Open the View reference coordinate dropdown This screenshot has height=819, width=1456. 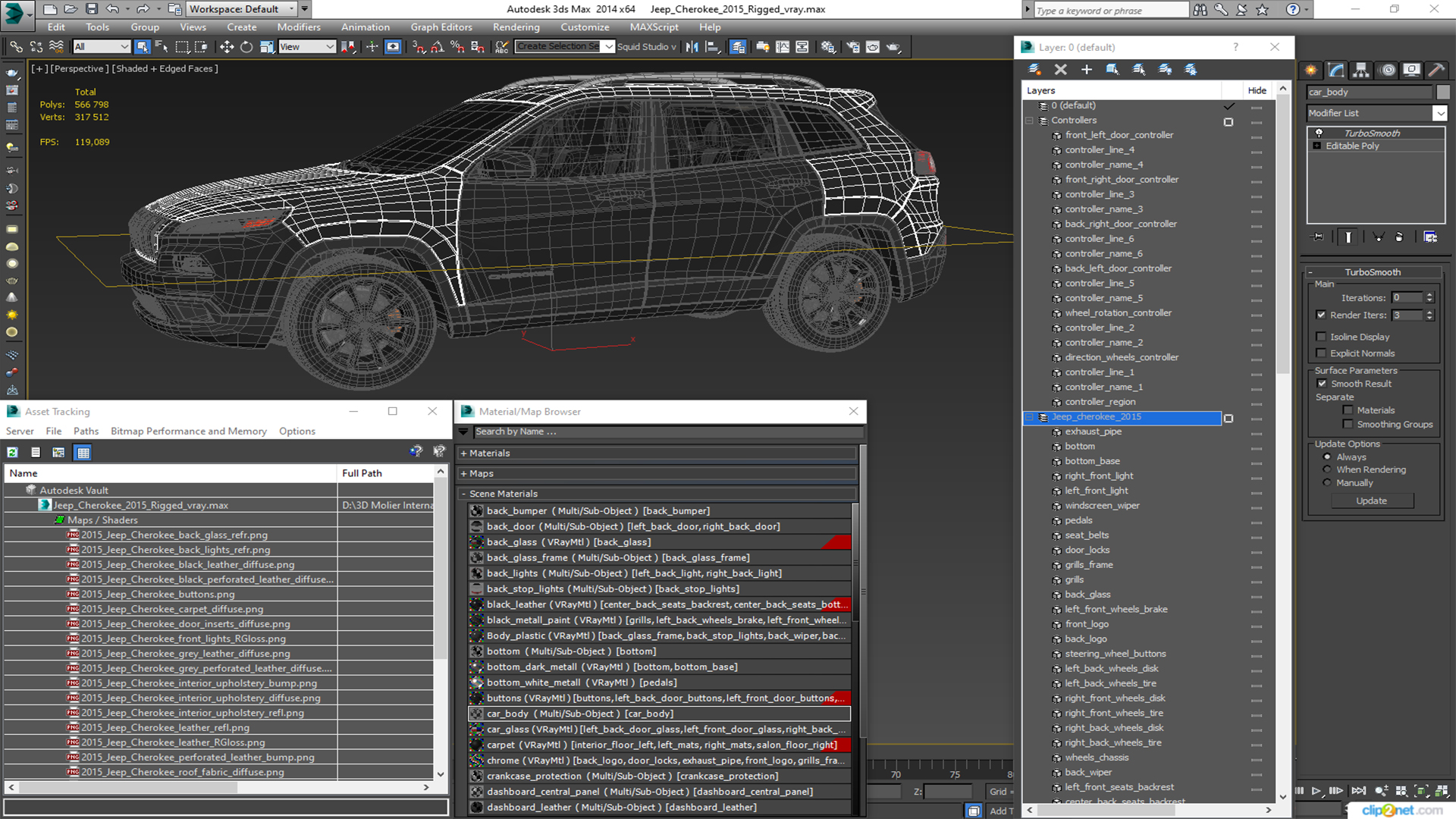pos(307,47)
